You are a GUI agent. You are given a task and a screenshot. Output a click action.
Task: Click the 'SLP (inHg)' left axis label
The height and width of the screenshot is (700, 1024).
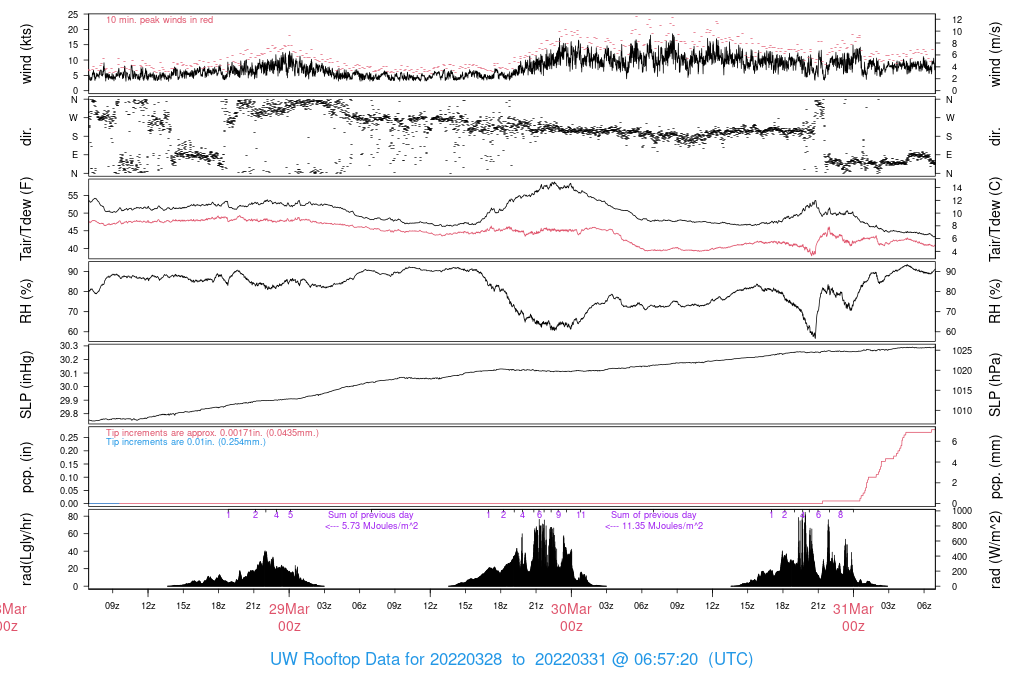pos(26,385)
